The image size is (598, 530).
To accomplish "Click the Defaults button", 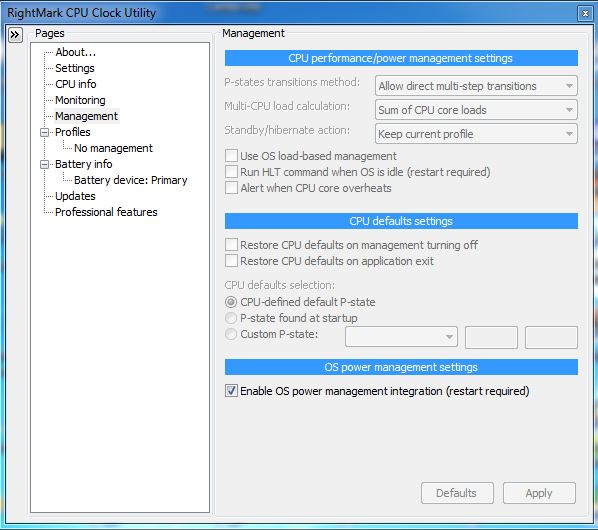I will [457, 493].
